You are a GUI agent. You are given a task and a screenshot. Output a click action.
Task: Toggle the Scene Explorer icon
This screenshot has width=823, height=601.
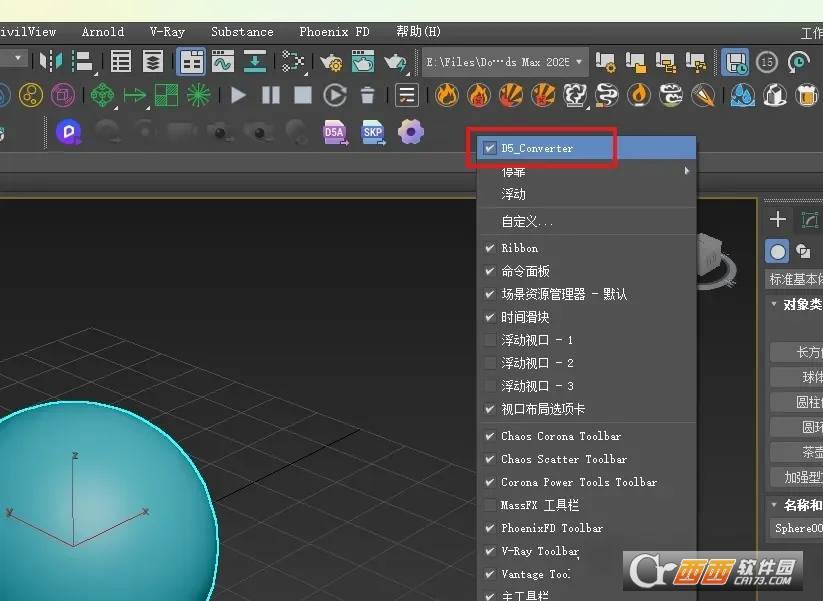[x=121, y=62]
